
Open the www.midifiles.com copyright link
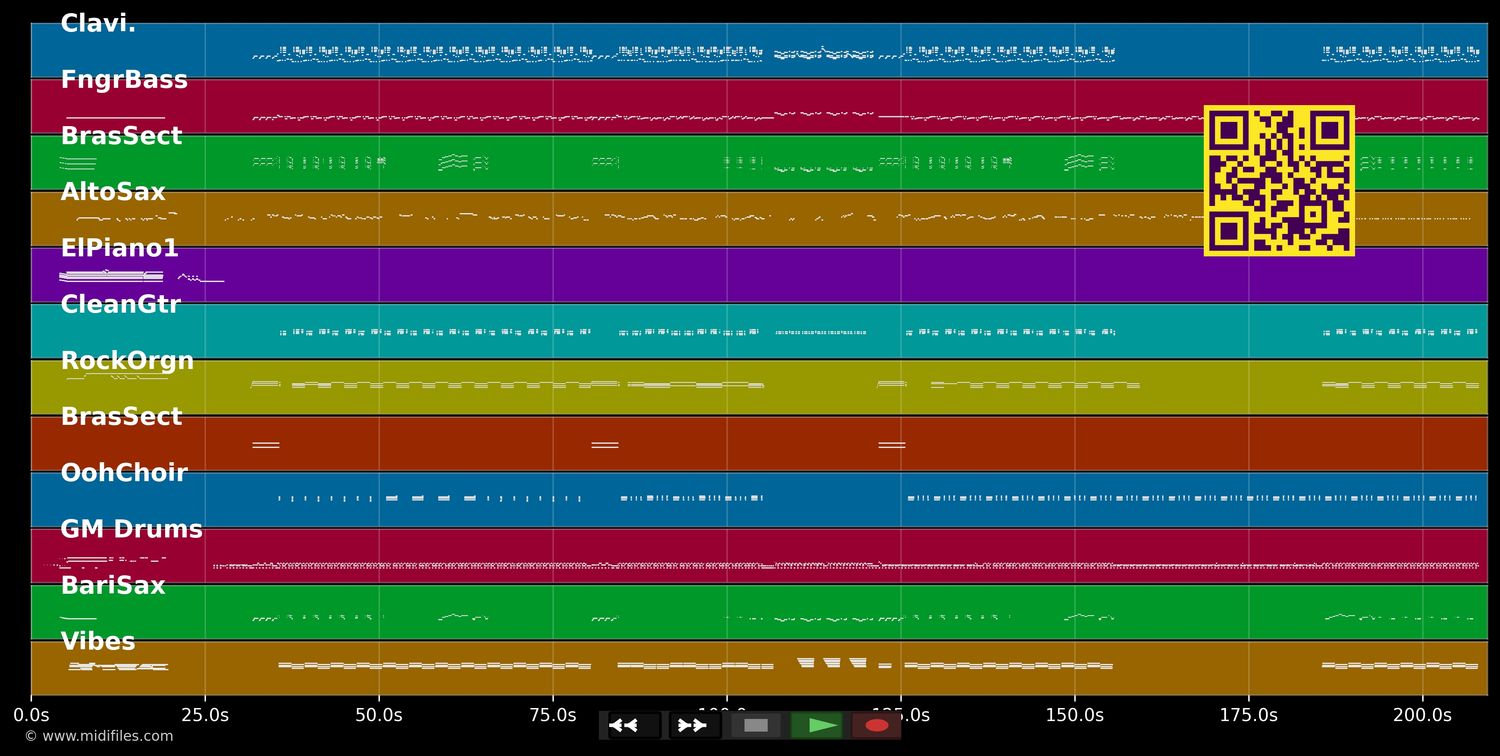click(x=98, y=736)
